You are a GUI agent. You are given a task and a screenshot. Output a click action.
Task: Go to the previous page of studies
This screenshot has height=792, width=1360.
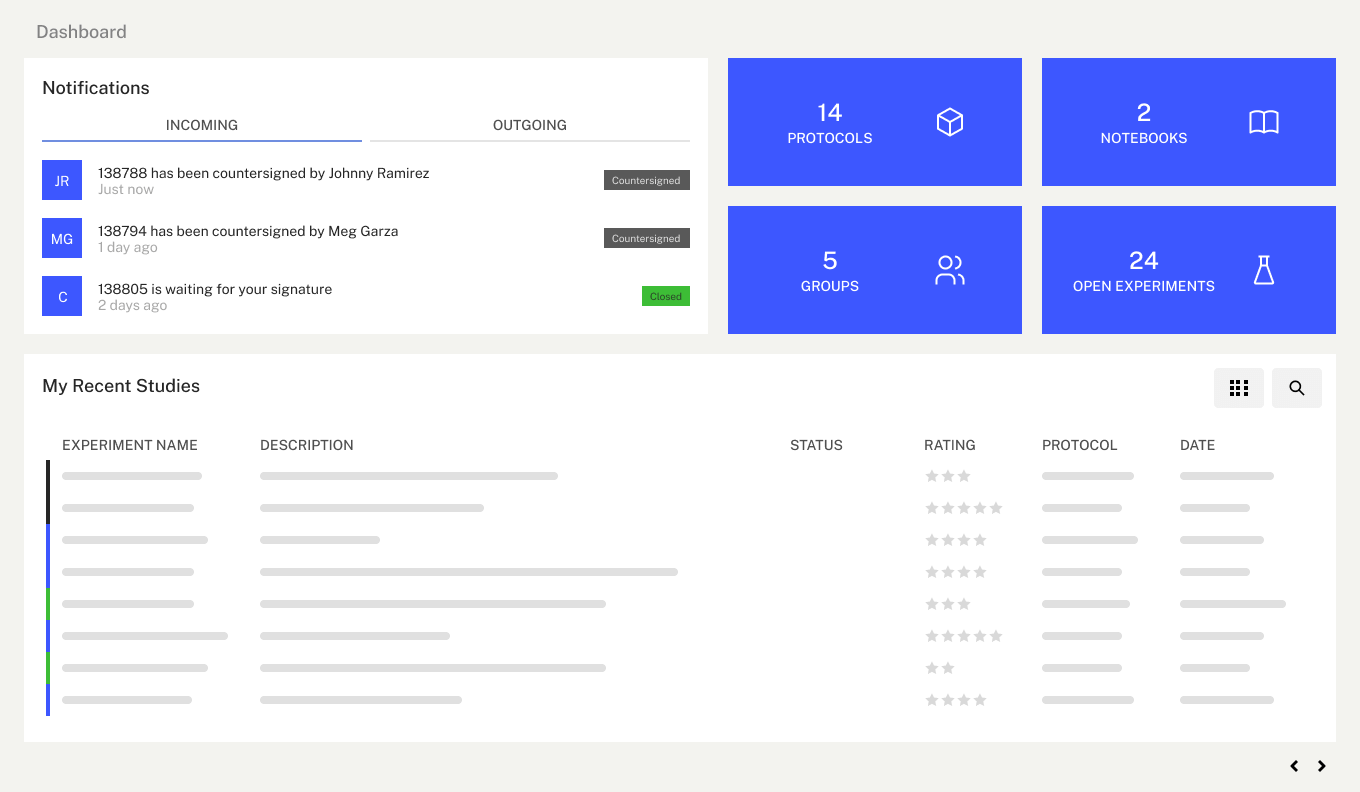click(1294, 766)
